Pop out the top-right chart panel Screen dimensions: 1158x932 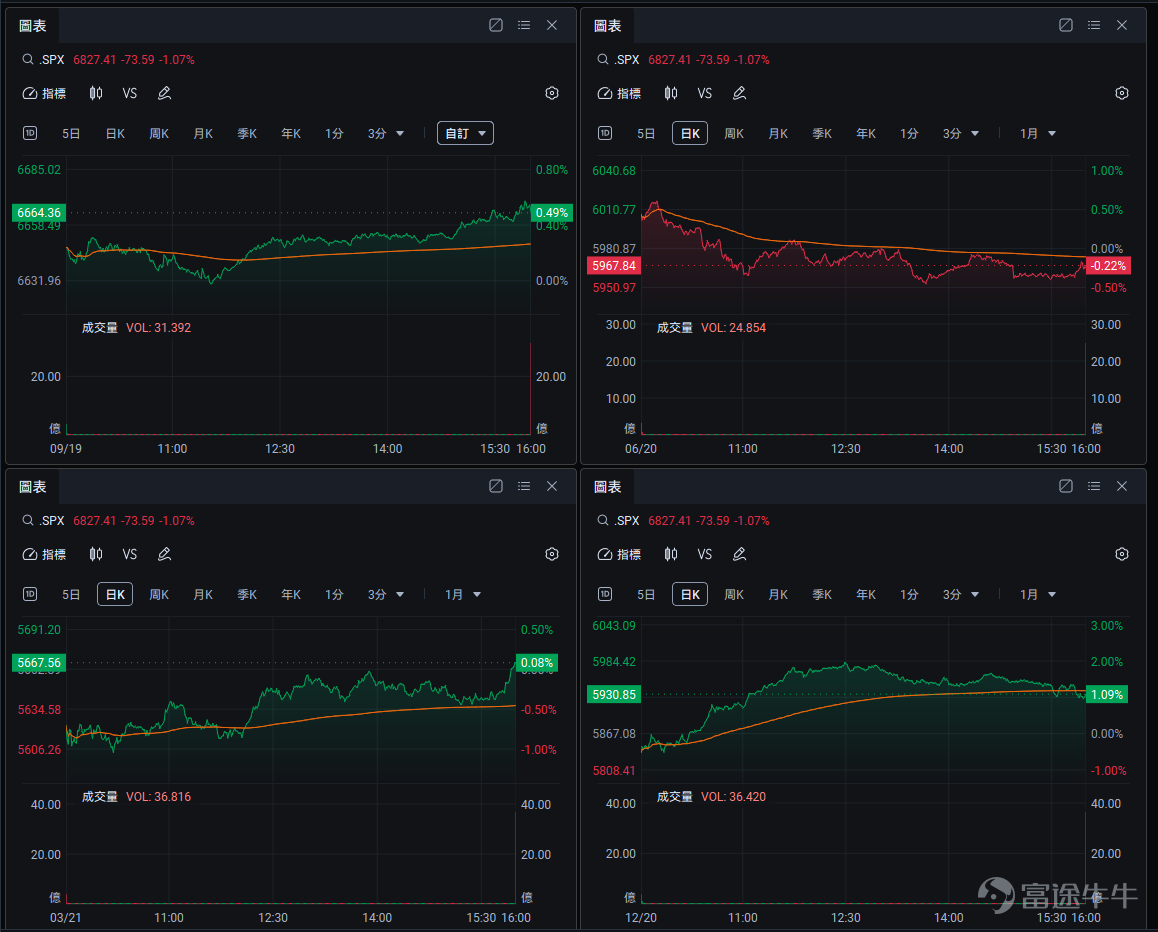click(x=1066, y=25)
